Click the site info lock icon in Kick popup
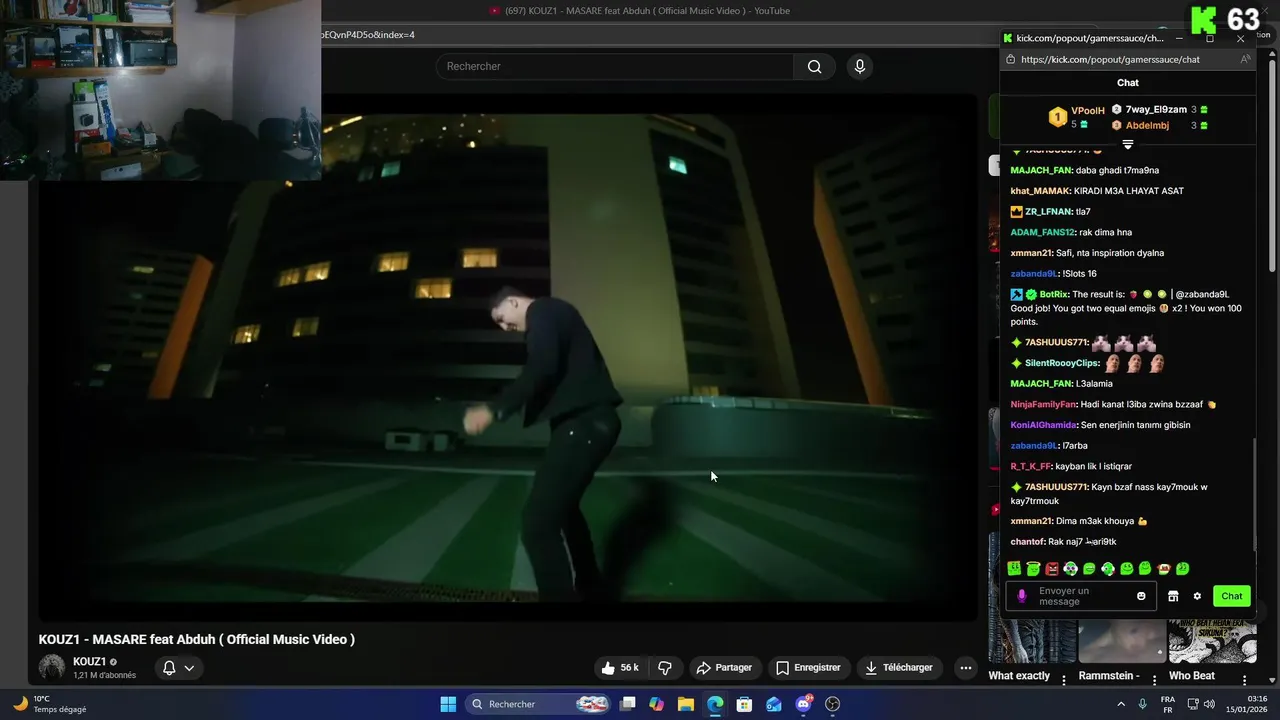This screenshot has height=720, width=1280. 1010,59
